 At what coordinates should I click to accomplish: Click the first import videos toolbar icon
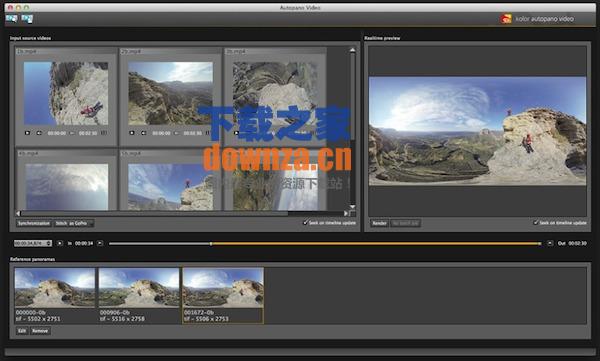11,18
